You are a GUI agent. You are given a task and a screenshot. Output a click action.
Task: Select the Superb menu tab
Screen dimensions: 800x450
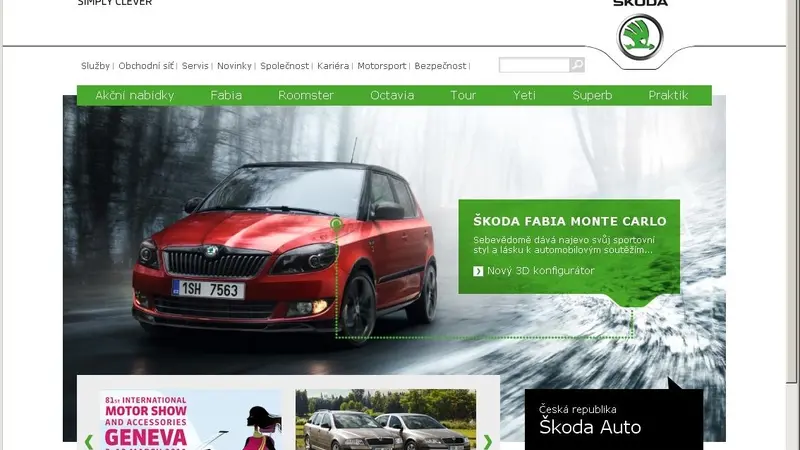pos(592,95)
